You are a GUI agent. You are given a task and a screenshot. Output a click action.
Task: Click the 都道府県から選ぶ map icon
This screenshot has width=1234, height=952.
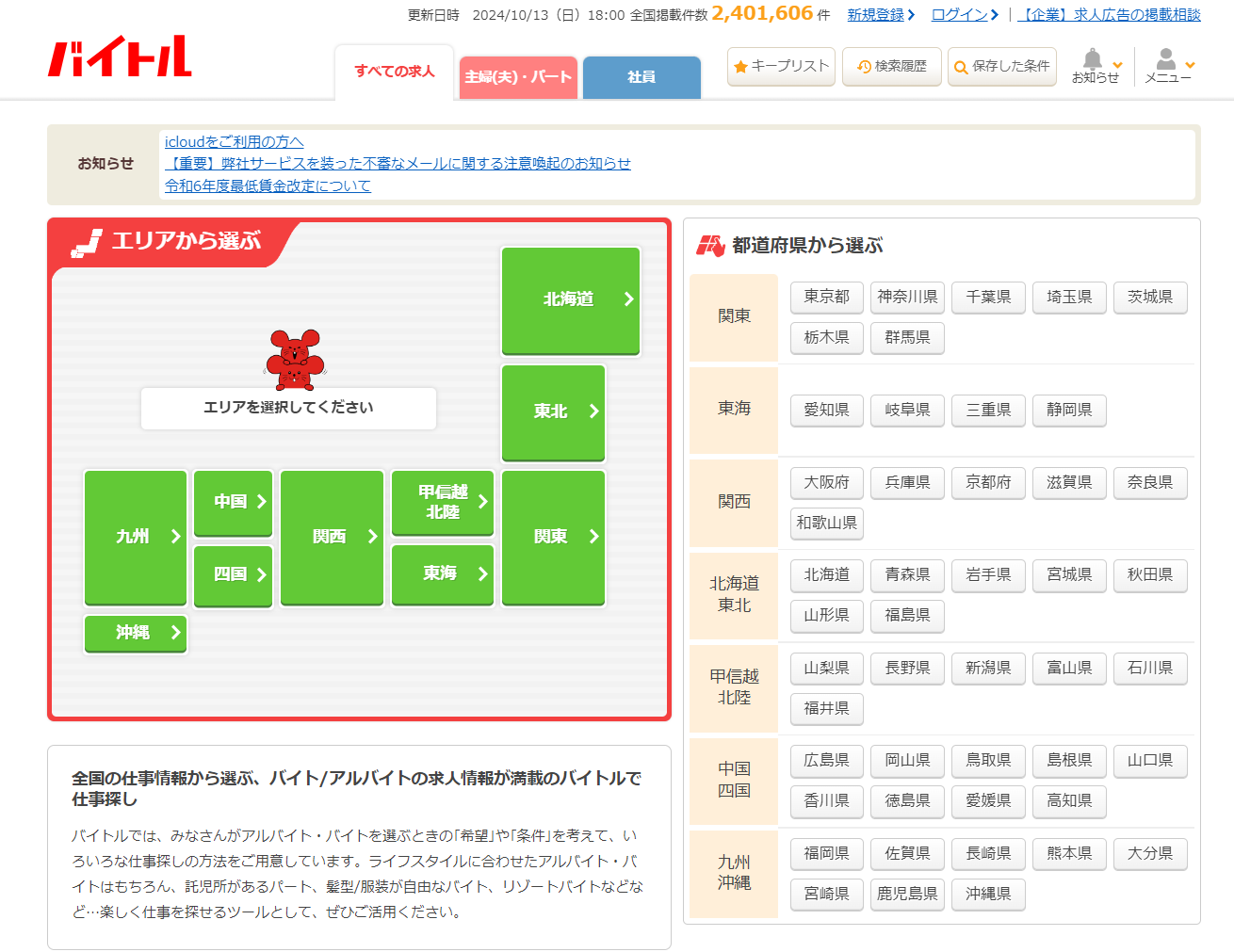[x=710, y=246]
